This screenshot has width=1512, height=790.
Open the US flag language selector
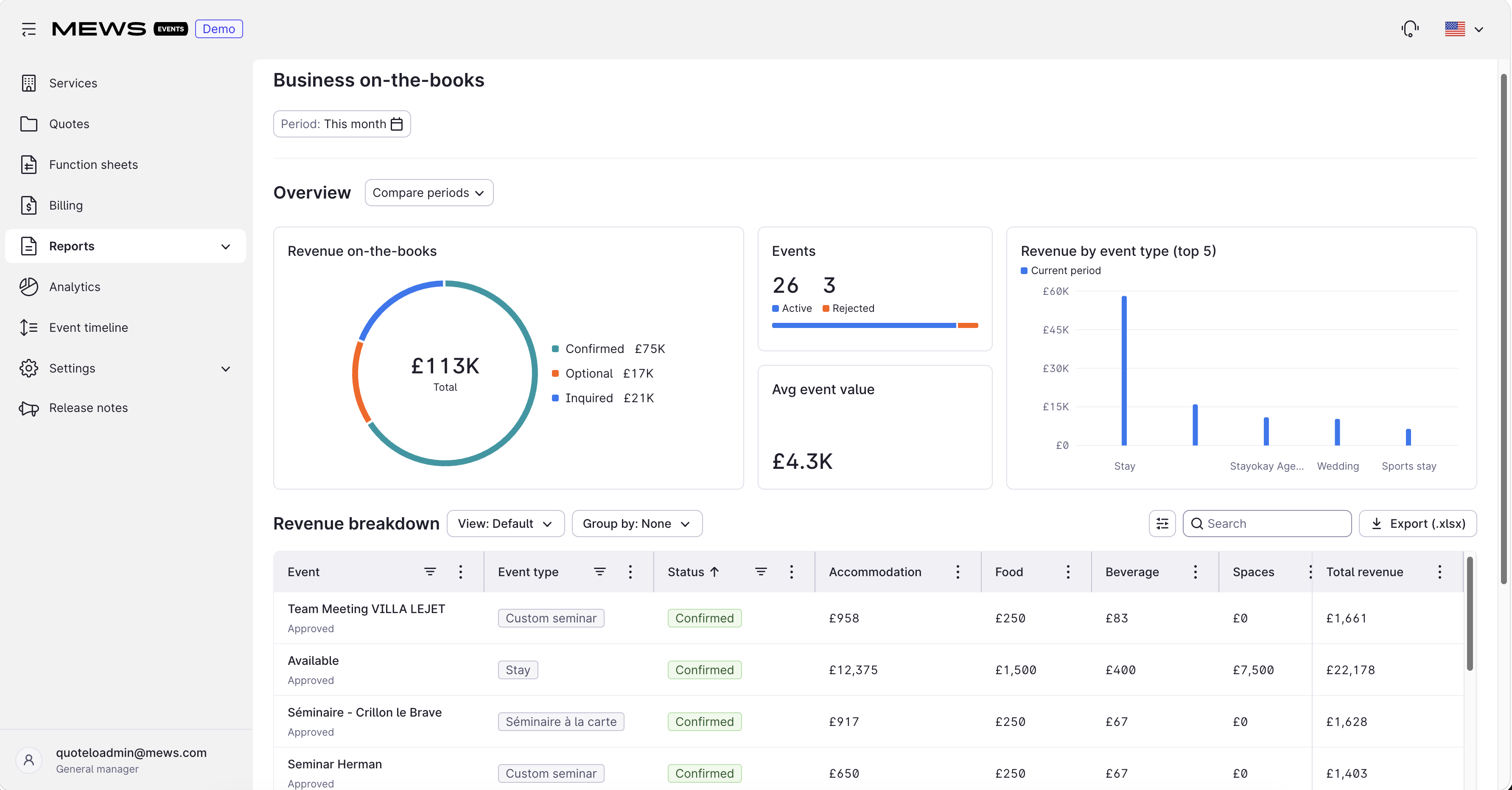coord(1464,29)
